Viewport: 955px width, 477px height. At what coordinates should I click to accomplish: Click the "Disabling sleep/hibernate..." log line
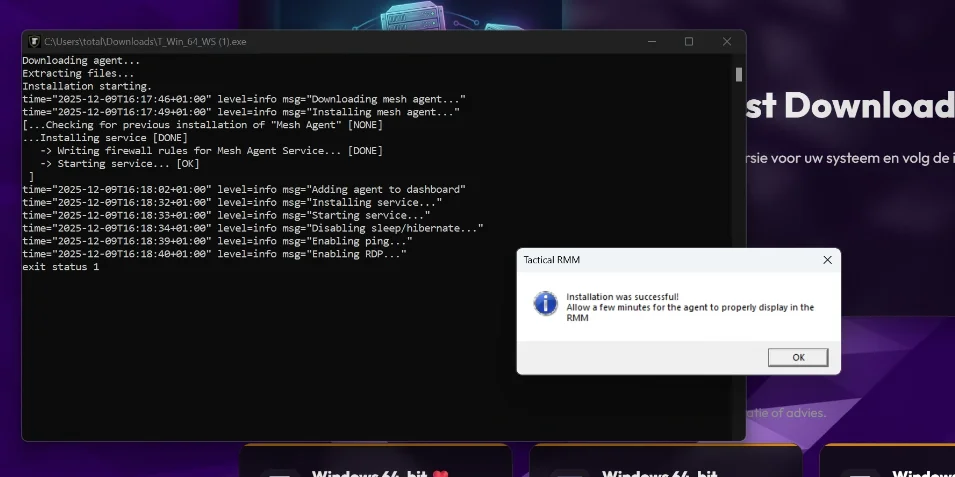coord(253,228)
